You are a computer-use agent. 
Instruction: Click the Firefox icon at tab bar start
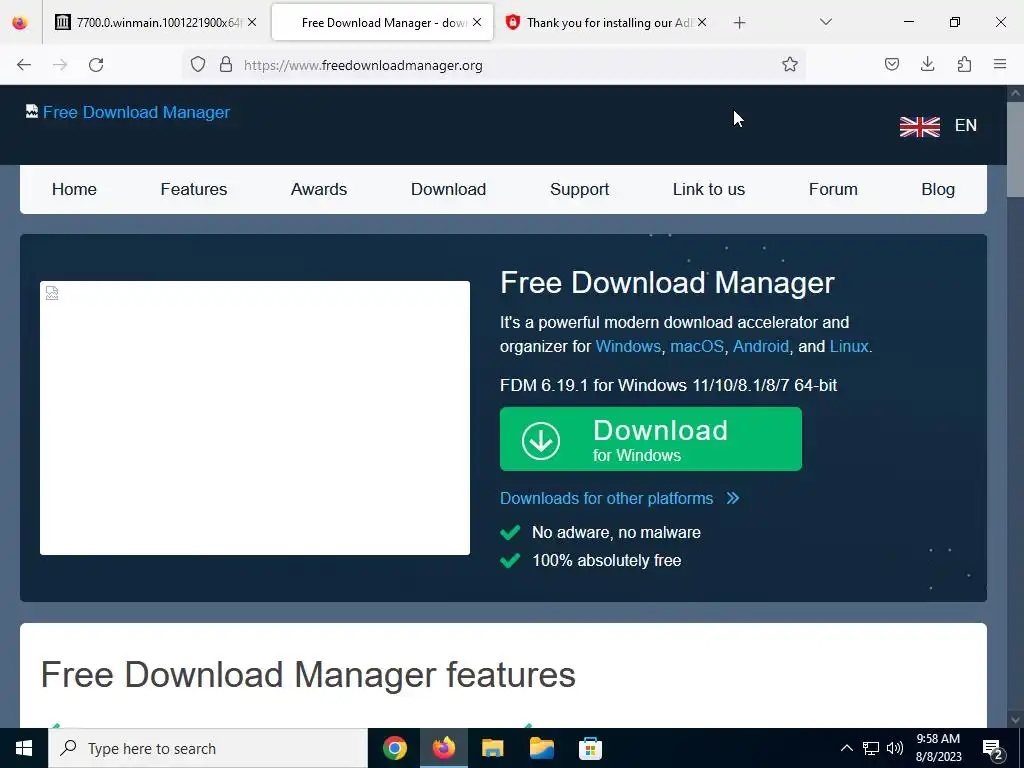(20, 22)
